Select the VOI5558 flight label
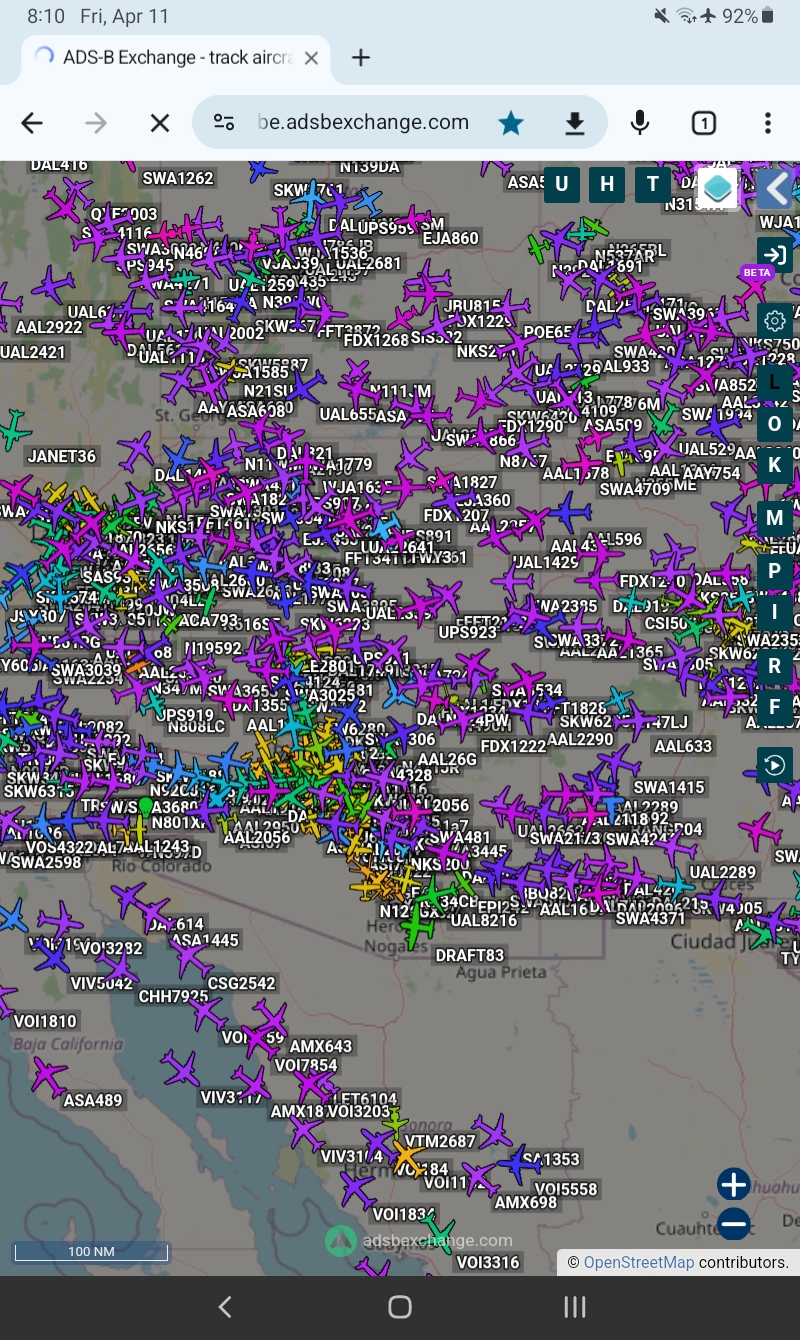 pos(565,1189)
